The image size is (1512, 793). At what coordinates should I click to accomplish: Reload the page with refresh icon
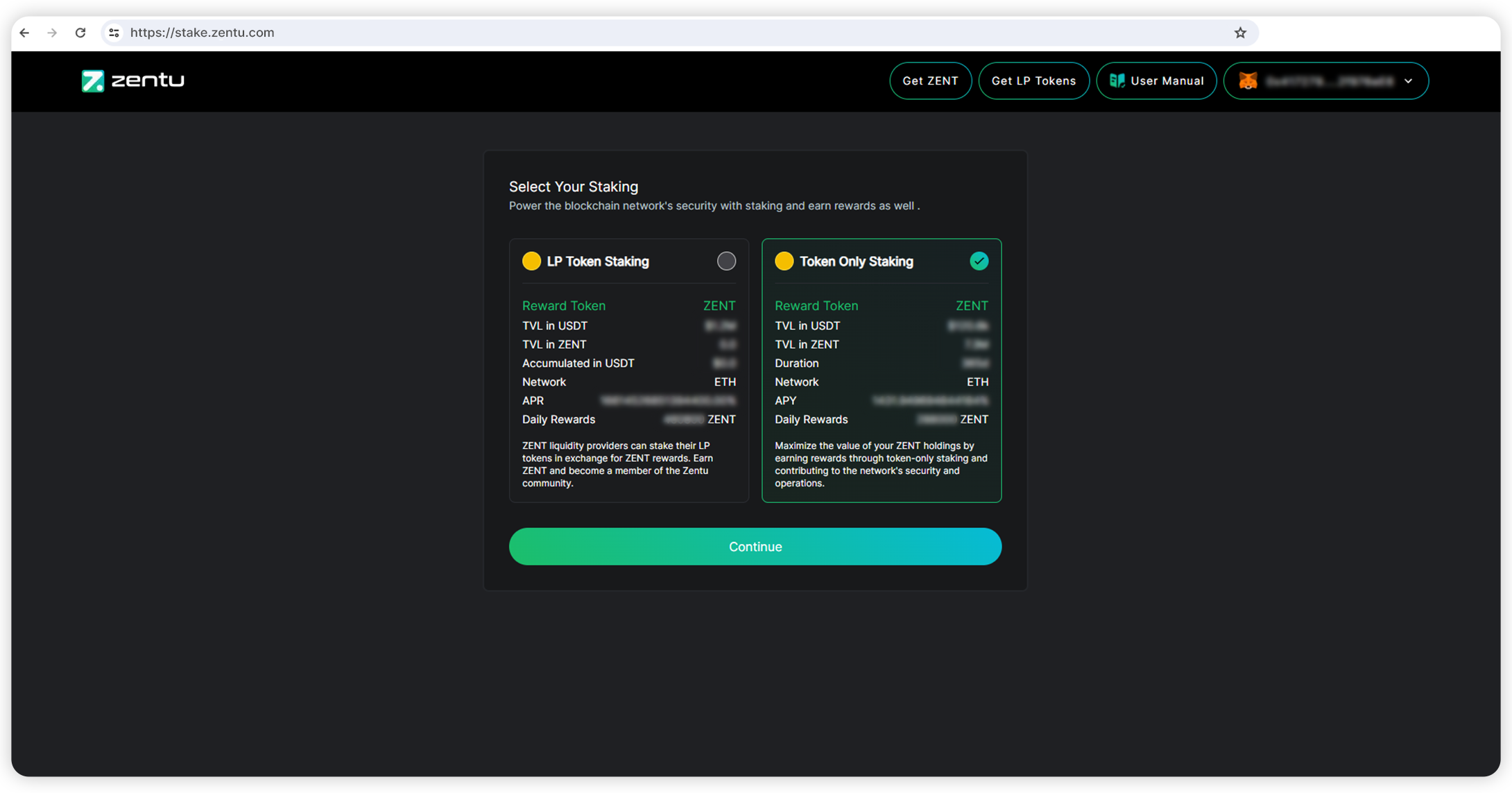pyautogui.click(x=80, y=33)
